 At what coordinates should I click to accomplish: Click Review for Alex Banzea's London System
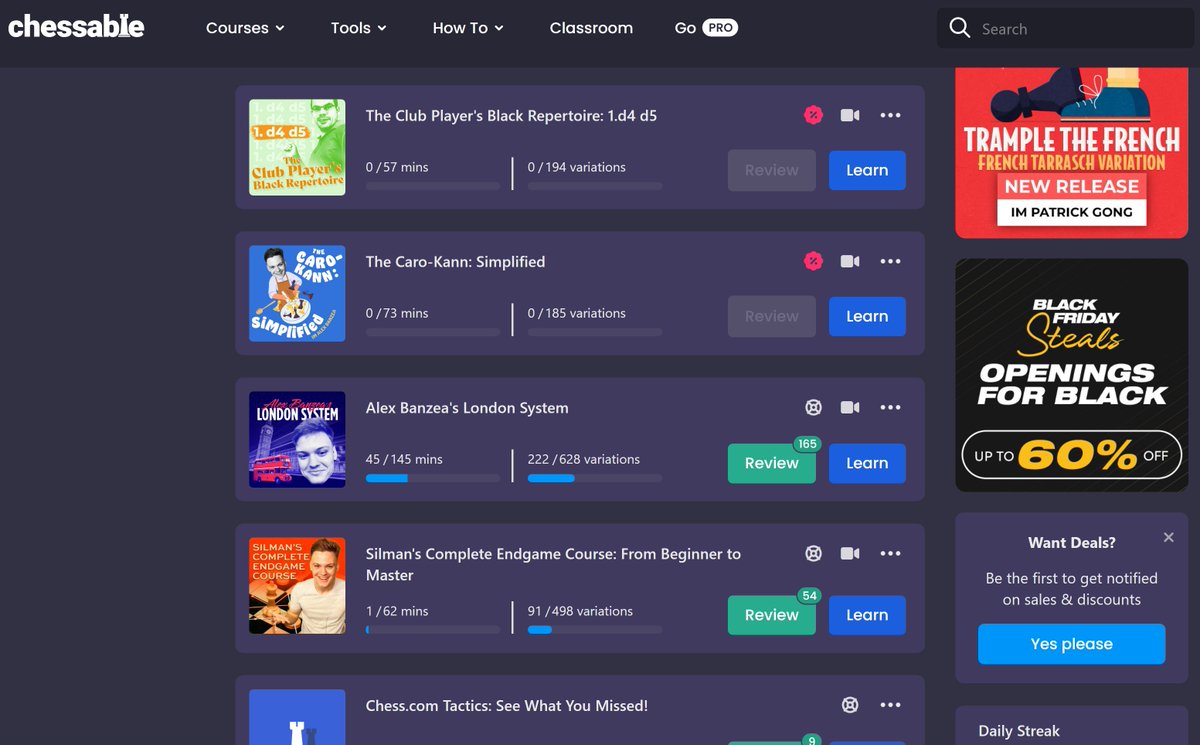[x=772, y=463]
